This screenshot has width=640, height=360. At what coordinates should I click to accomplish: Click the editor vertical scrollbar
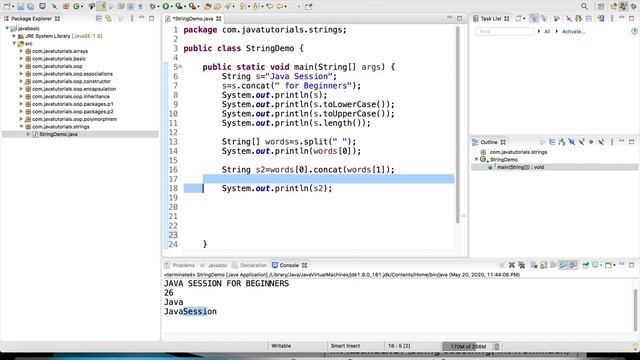tap(458, 125)
